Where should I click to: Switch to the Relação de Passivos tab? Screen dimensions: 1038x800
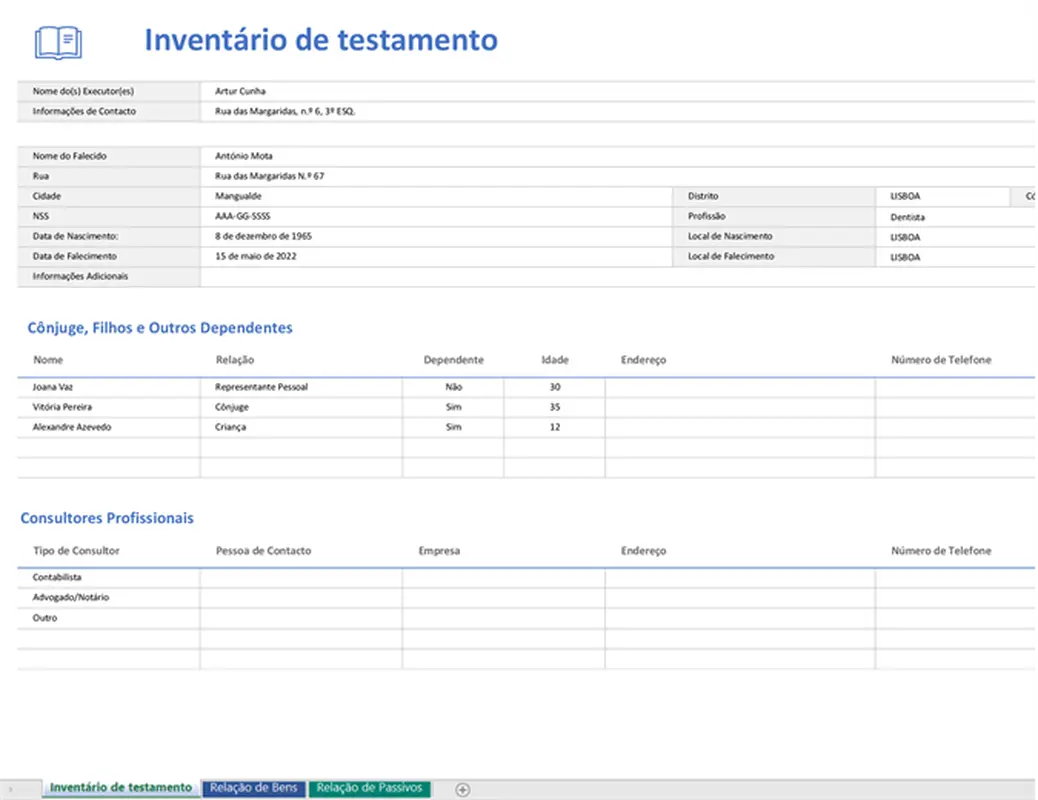click(370, 788)
